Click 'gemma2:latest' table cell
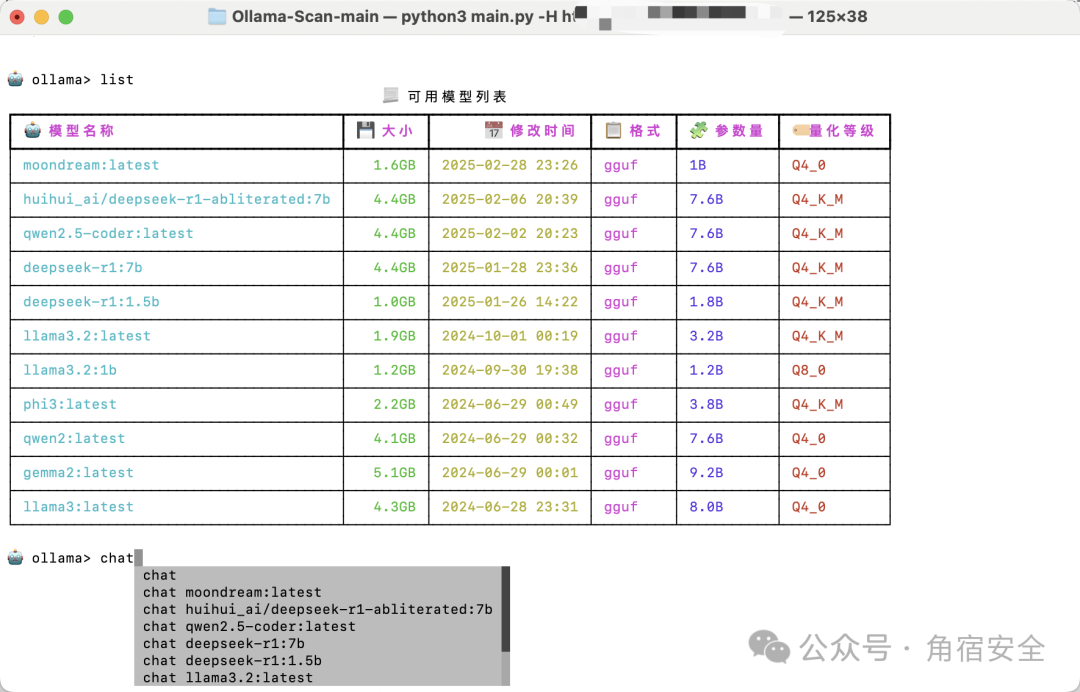 click(79, 473)
